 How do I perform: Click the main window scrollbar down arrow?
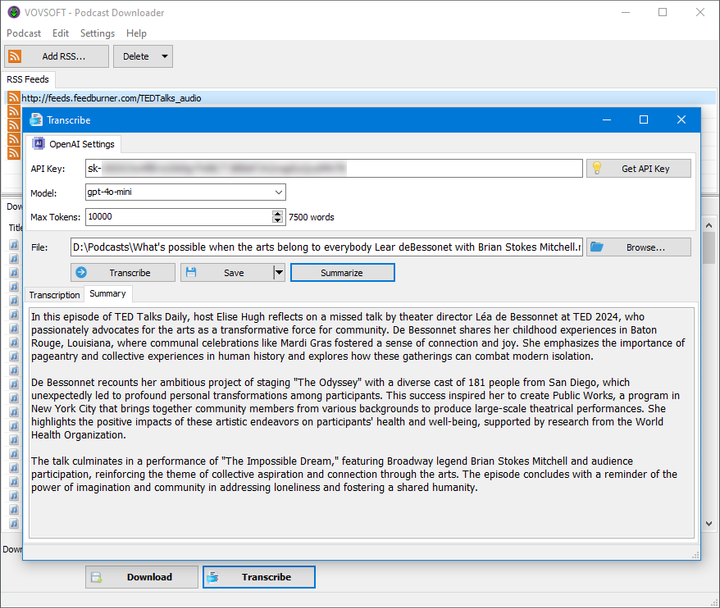click(x=709, y=524)
